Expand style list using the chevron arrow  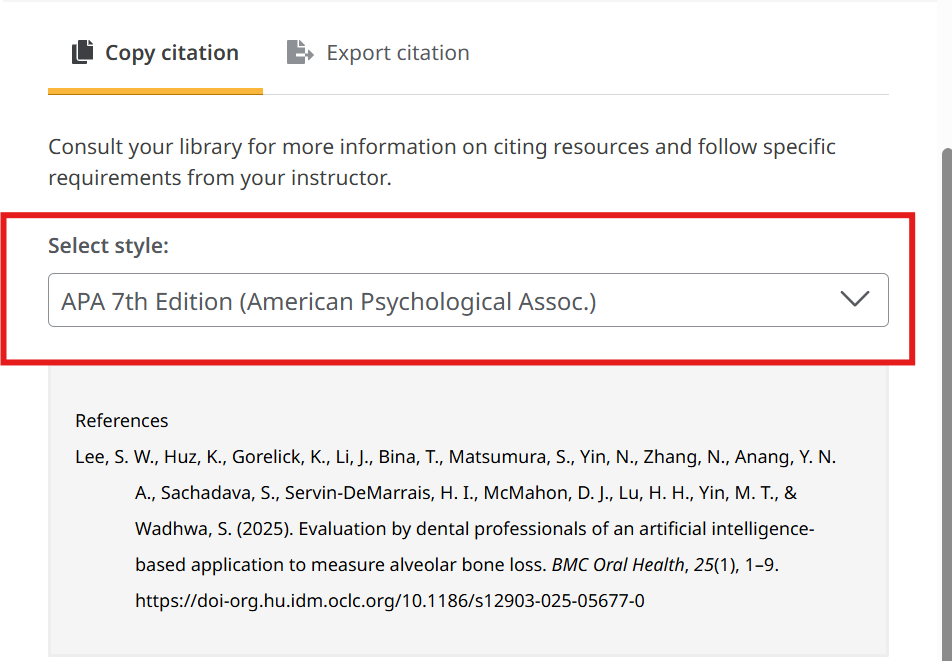tap(854, 300)
